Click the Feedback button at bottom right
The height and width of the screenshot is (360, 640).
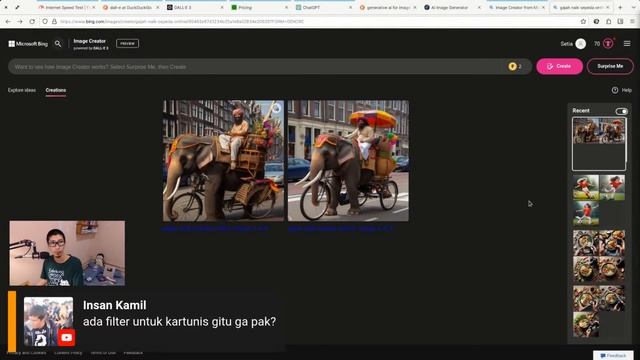point(613,356)
